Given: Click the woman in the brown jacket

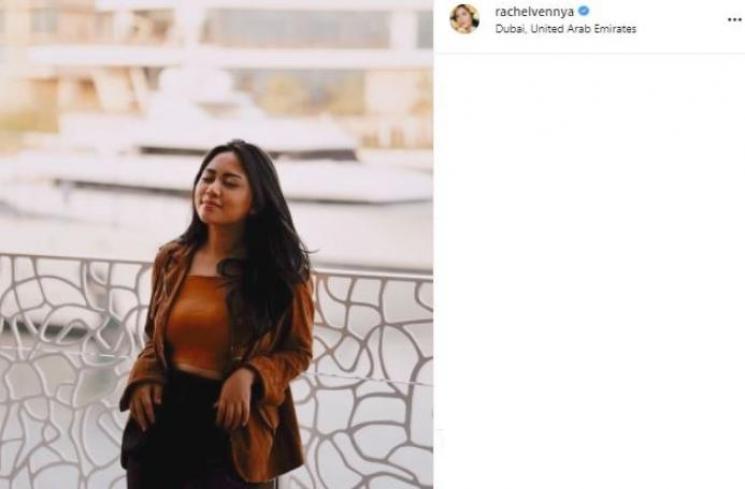Looking at the screenshot, I should click(x=219, y=314).
